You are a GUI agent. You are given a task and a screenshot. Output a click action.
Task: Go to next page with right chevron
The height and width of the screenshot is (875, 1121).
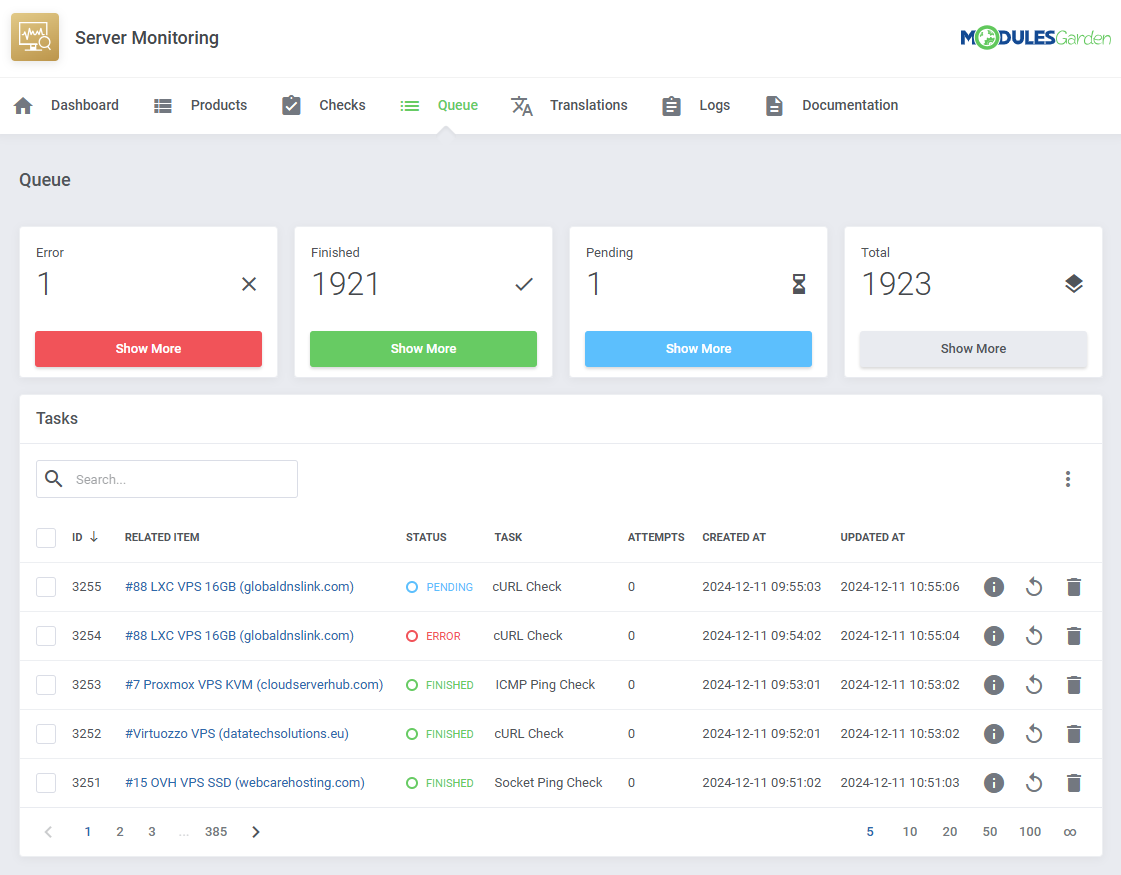pyautogui.click(x=256, y=831)
